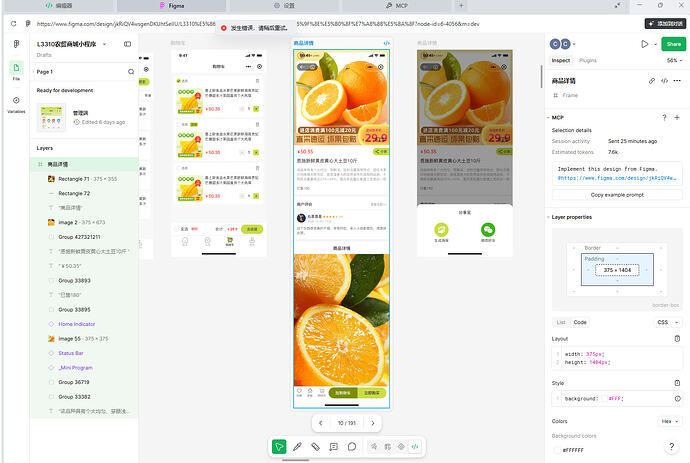Search pages with the magnifier icon
The height and width of the screenshot is (463, 690).
point(131,72)
